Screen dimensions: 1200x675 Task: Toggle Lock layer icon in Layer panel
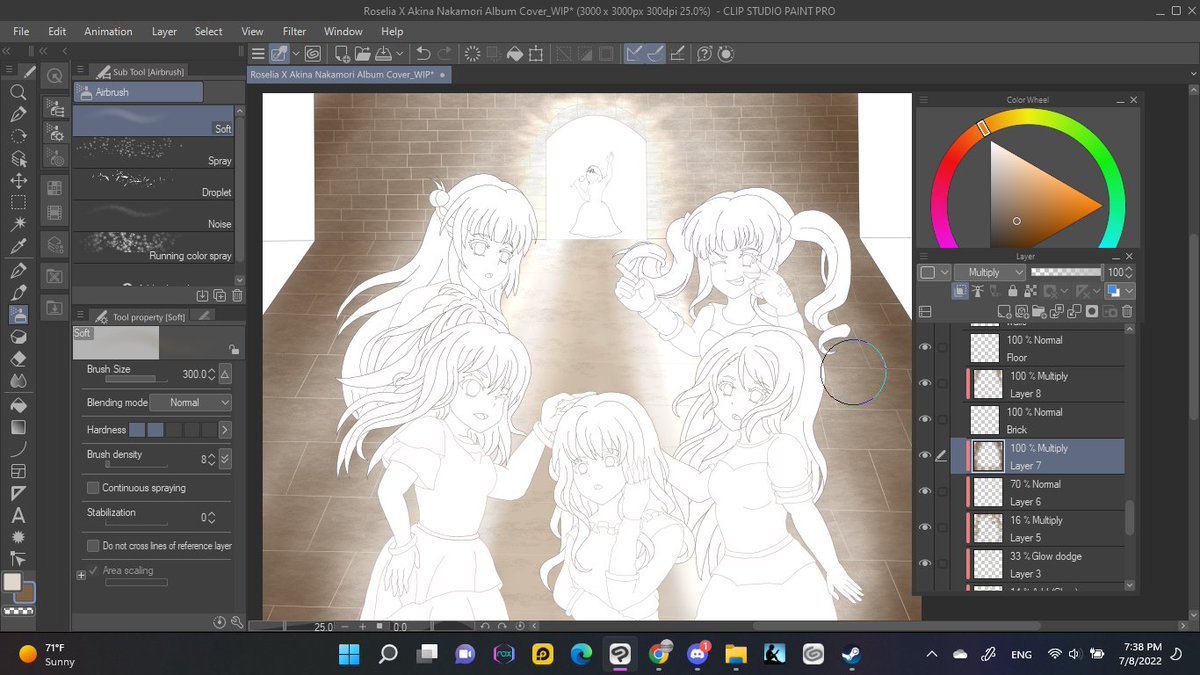click(1012, 291)
